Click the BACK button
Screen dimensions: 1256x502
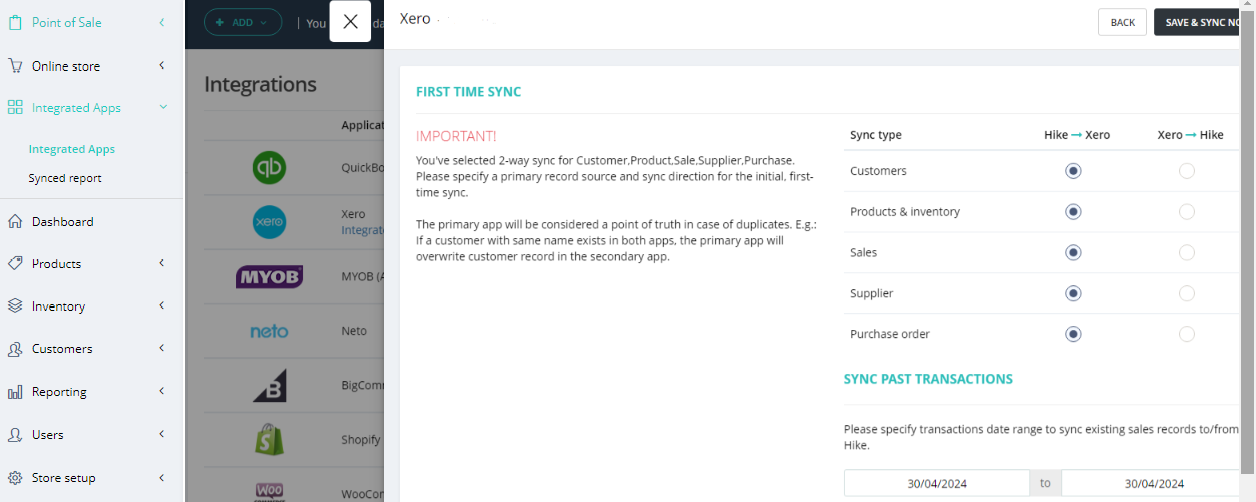[x=1122, y=22]
